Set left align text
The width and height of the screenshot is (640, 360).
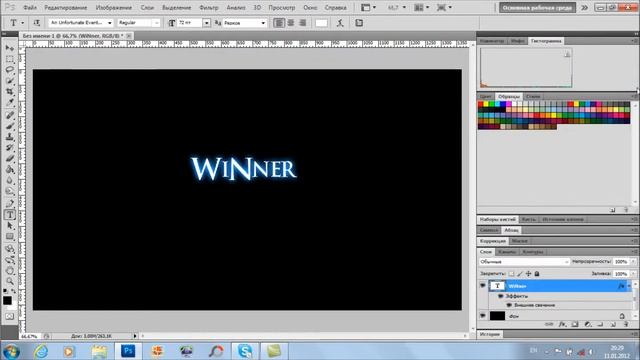(279, 23)
